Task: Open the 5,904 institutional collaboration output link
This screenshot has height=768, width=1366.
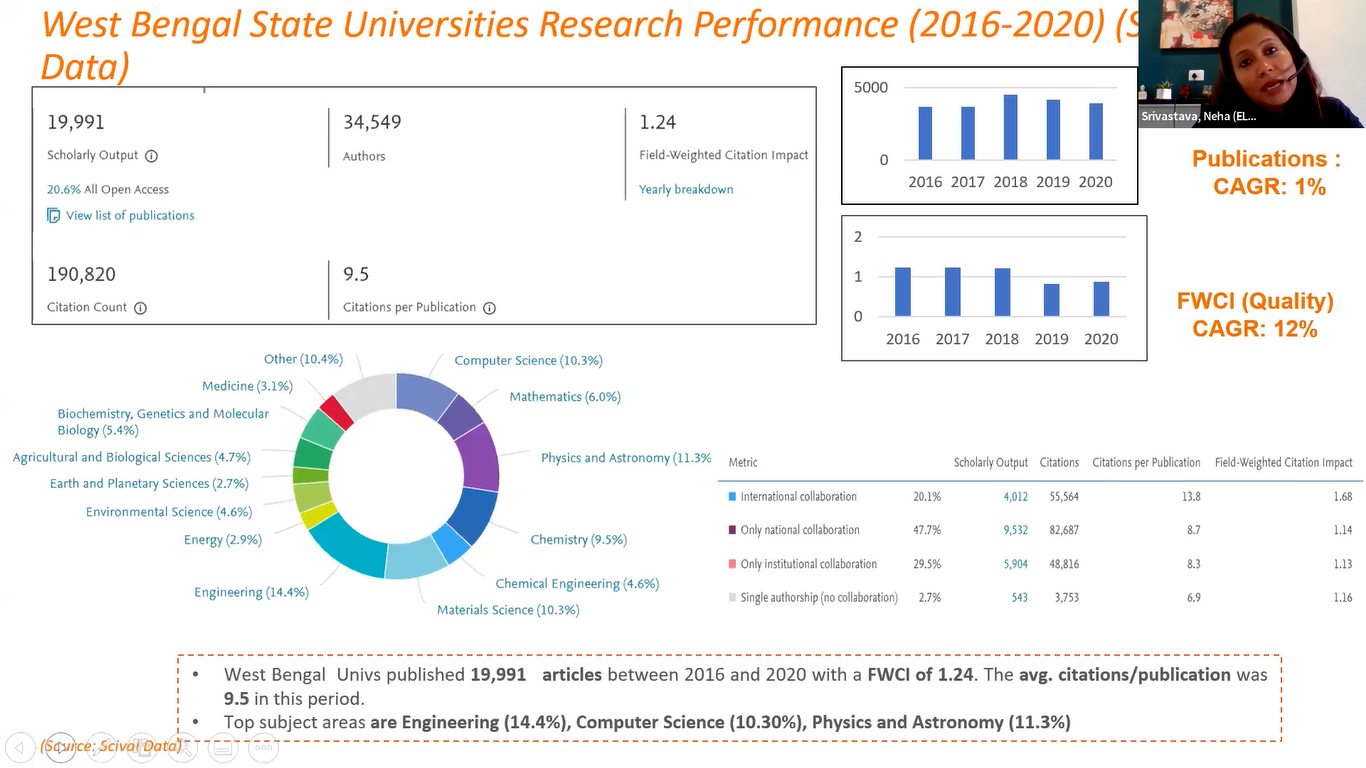Action: 1016,564
